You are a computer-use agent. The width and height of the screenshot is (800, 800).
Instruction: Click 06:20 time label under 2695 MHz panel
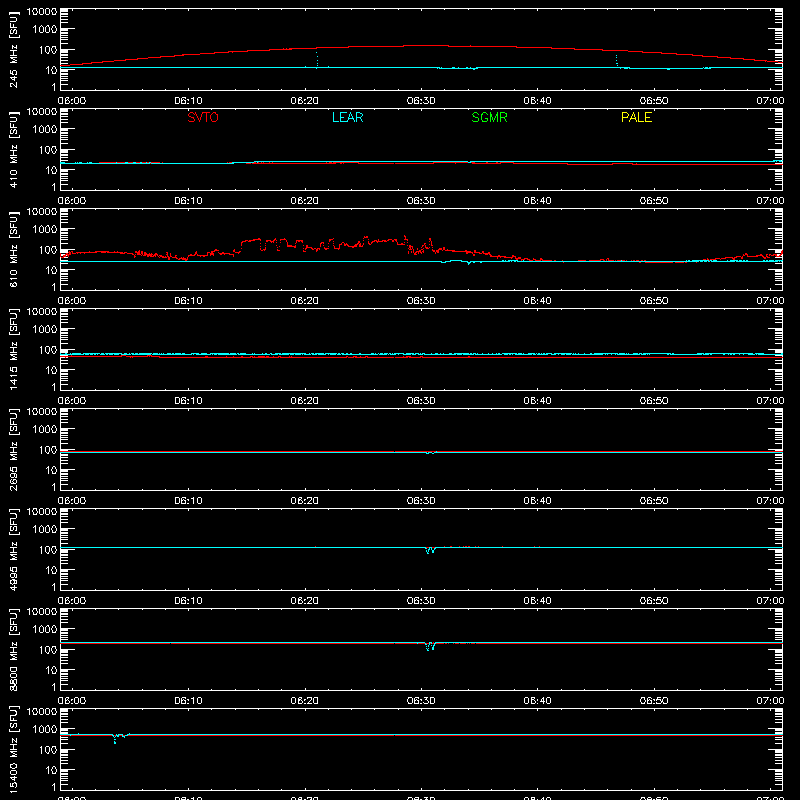click(x=305, y=501)
